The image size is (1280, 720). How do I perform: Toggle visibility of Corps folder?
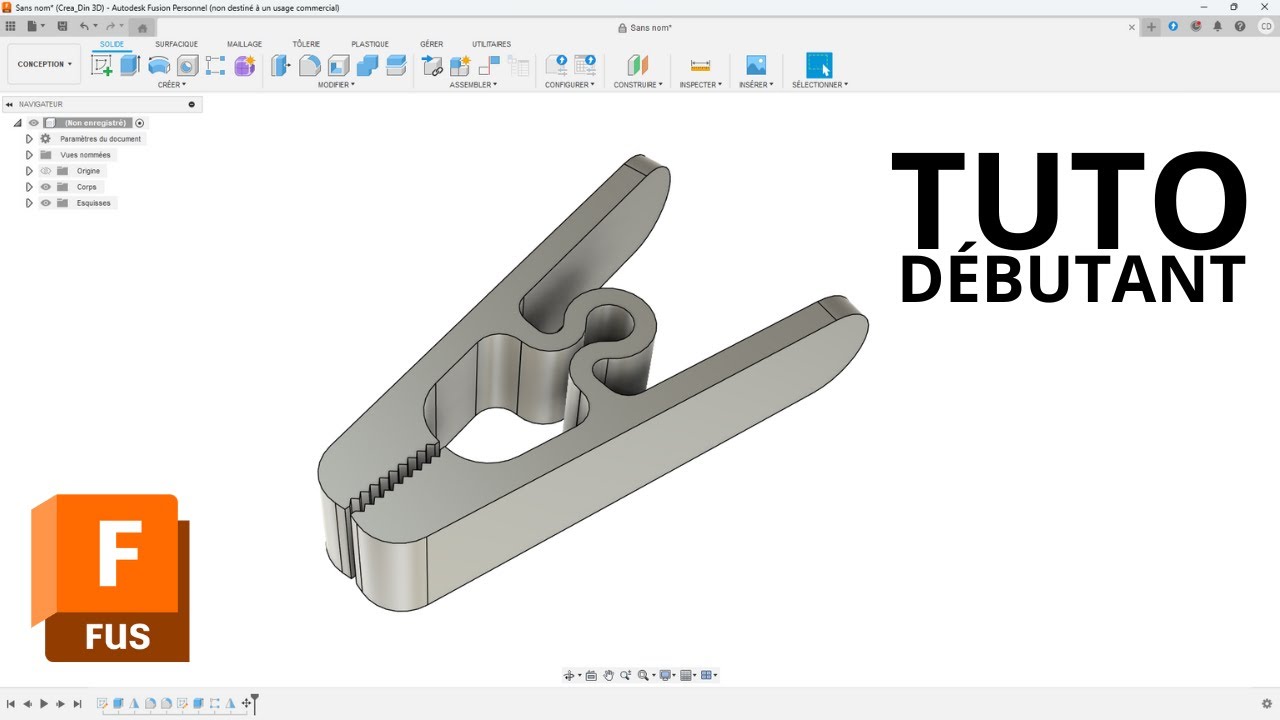tap(46, 187)
